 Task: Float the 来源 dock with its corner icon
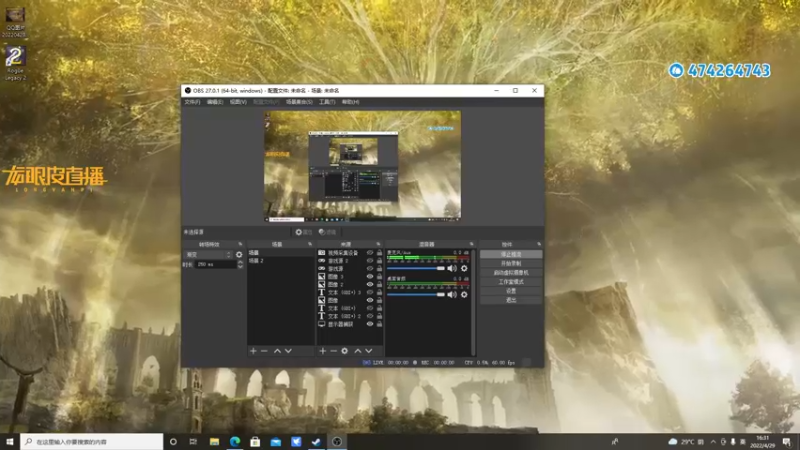[378, 244]
